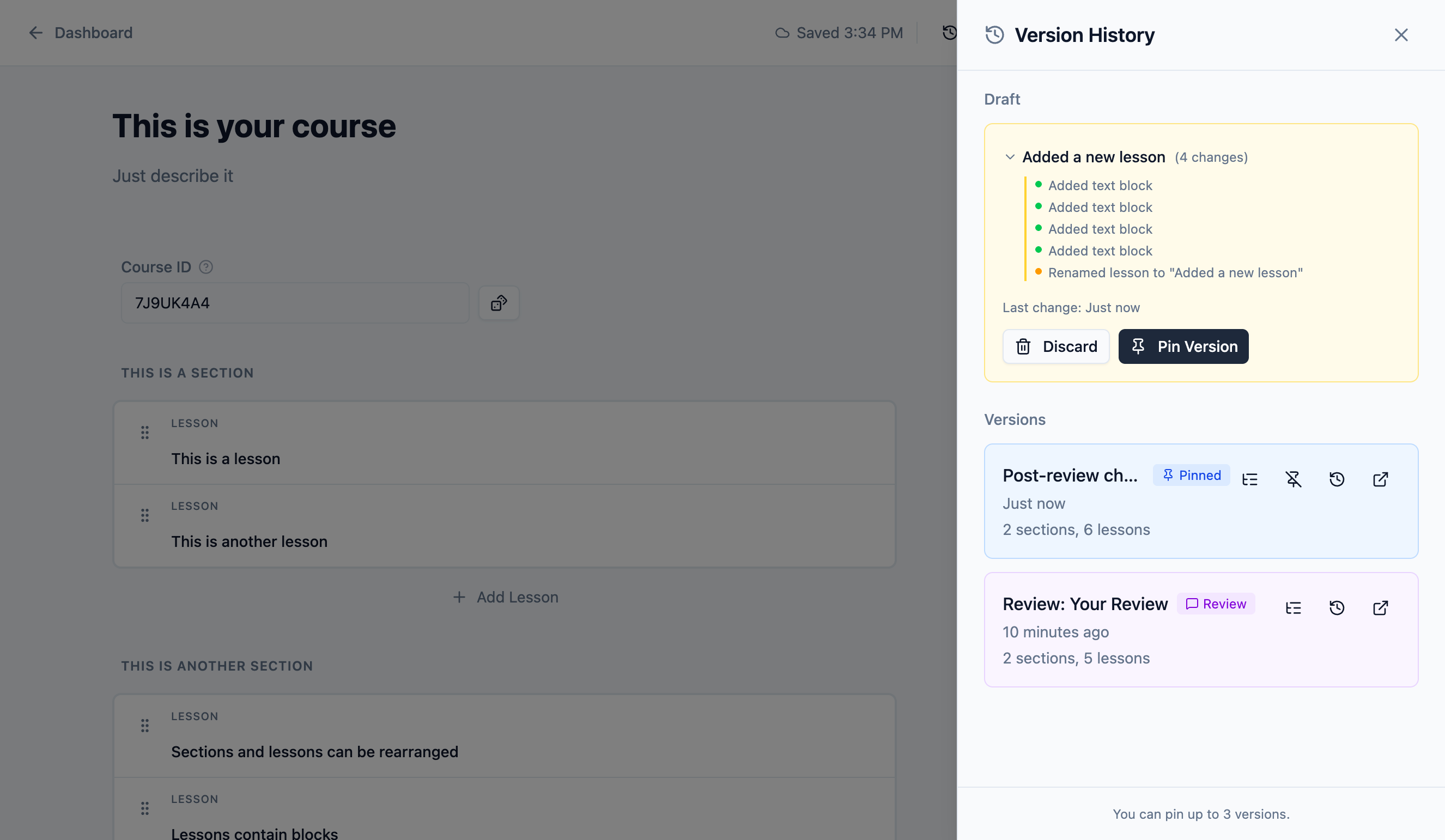Viewport: 1445px width, 840px height.
Task: Open version history from the top toolbar
Action: pyautogui.click(x=949, y=33)
